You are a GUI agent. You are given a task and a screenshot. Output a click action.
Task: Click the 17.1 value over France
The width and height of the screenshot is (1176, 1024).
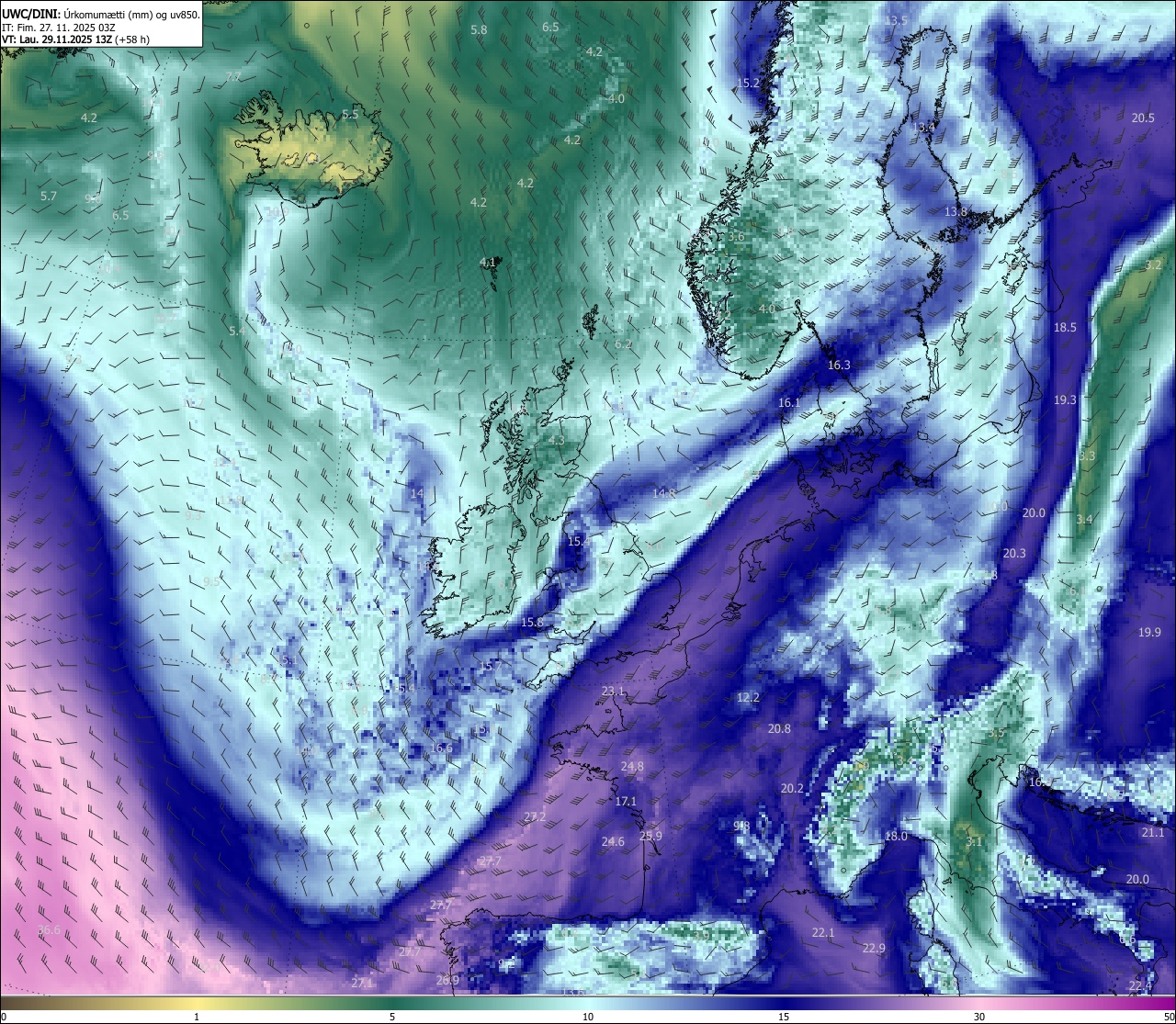[x=626, y=801]
